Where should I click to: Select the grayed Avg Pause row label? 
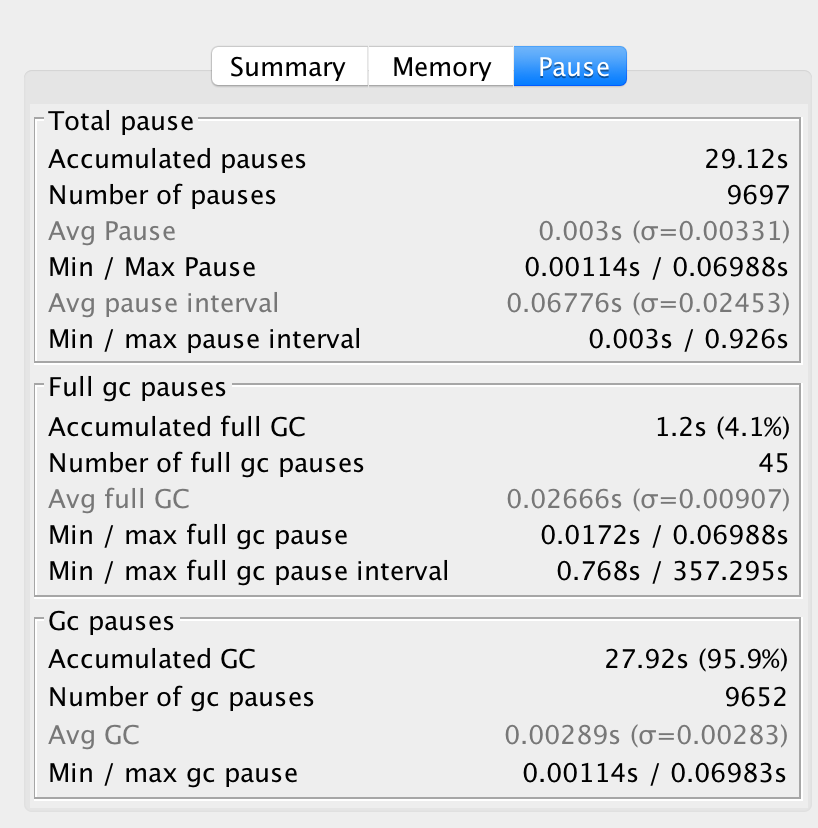(112, 231)
